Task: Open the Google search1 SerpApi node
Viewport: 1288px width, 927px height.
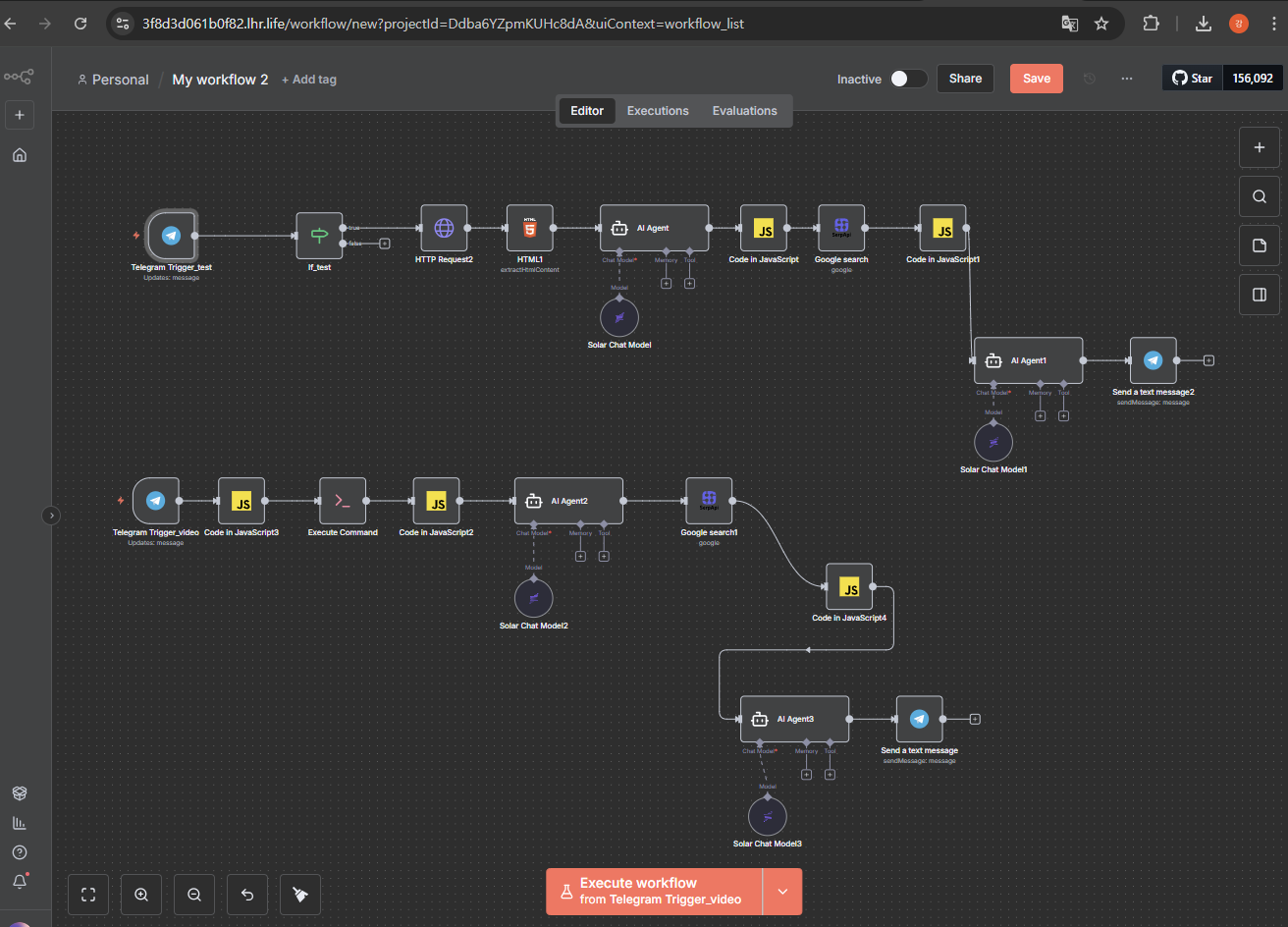Action: click(709, 501)
